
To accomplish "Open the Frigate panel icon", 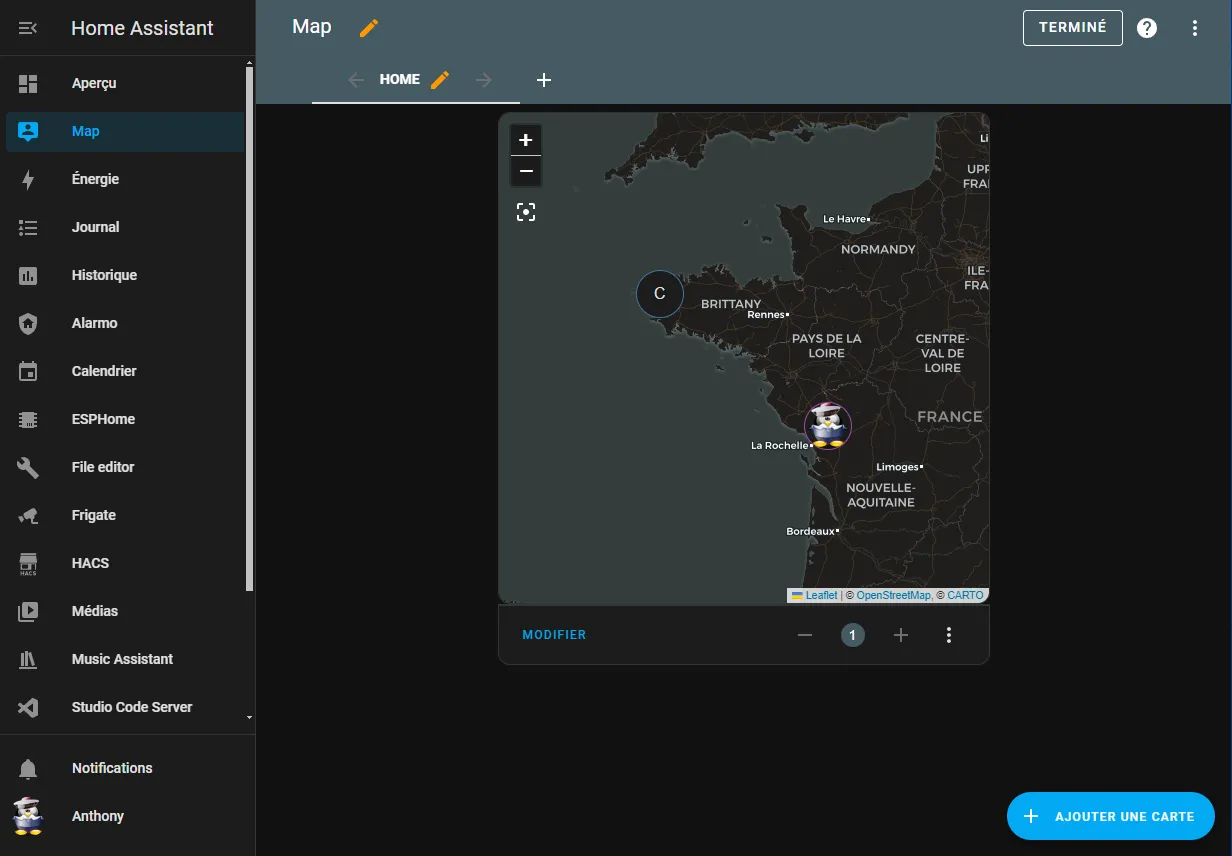I will coord(28,515).
